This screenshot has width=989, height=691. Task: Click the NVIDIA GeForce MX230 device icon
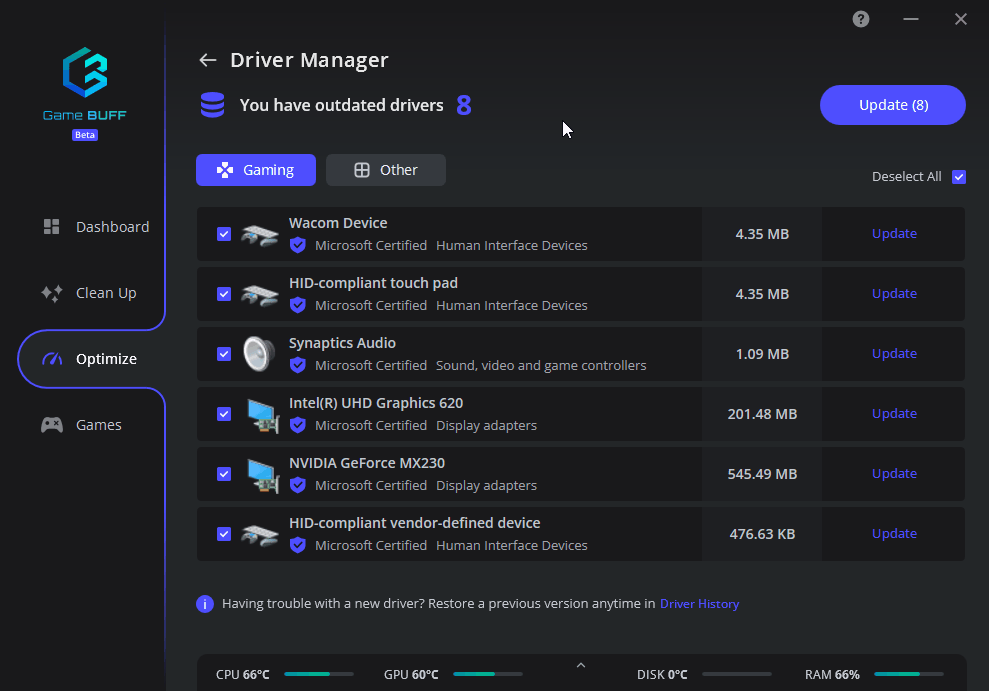(x=262, y=475)
